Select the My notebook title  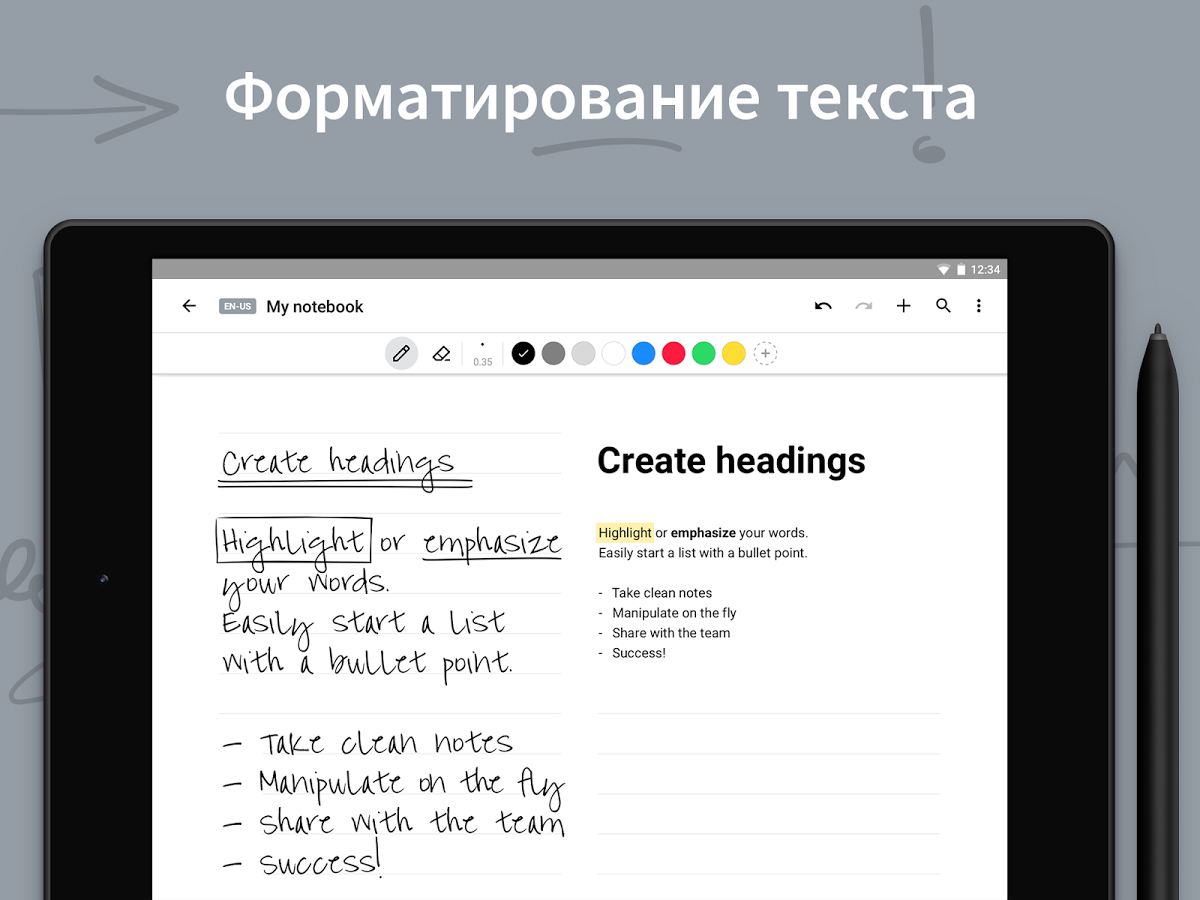[x=315, y=307]
